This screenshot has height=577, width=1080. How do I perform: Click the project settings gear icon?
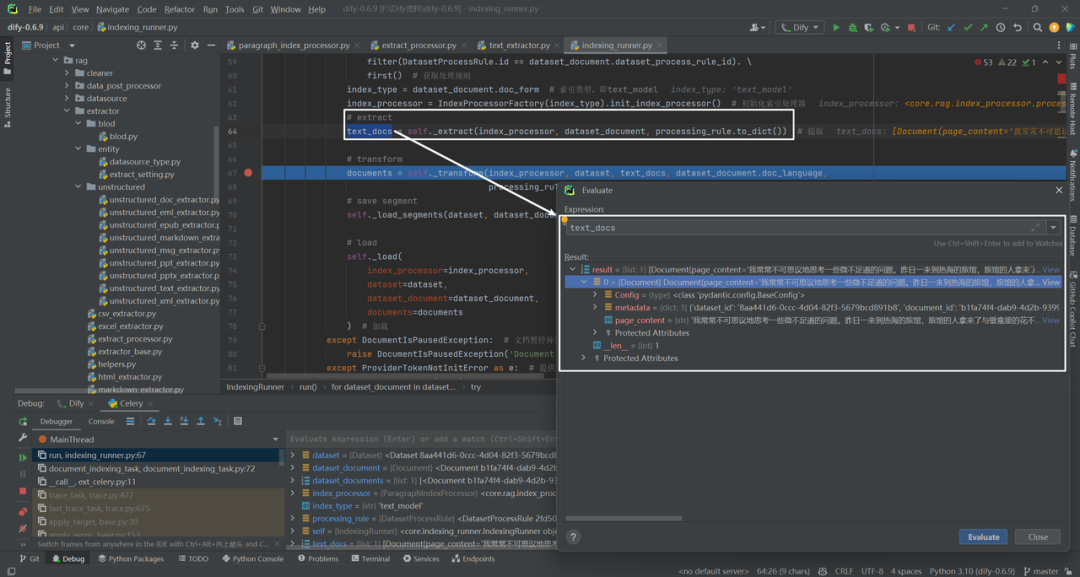click(x=194, y=45)
